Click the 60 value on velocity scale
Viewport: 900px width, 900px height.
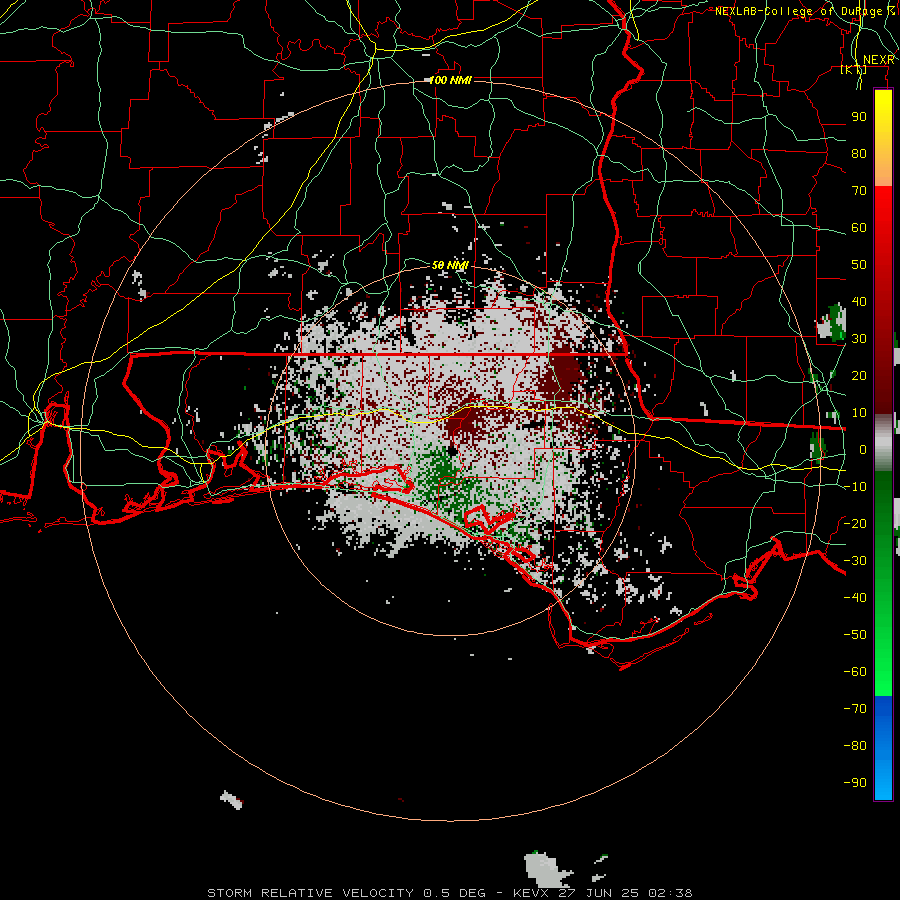tap(859, 227)
